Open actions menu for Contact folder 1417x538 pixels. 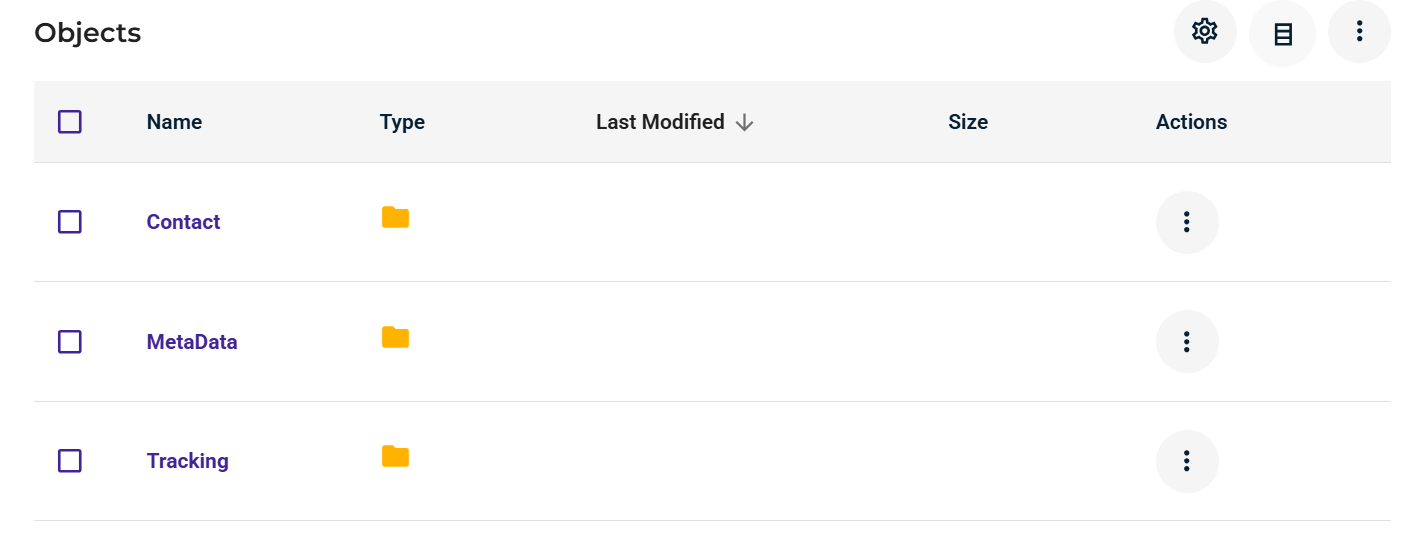click(1186, 222)
